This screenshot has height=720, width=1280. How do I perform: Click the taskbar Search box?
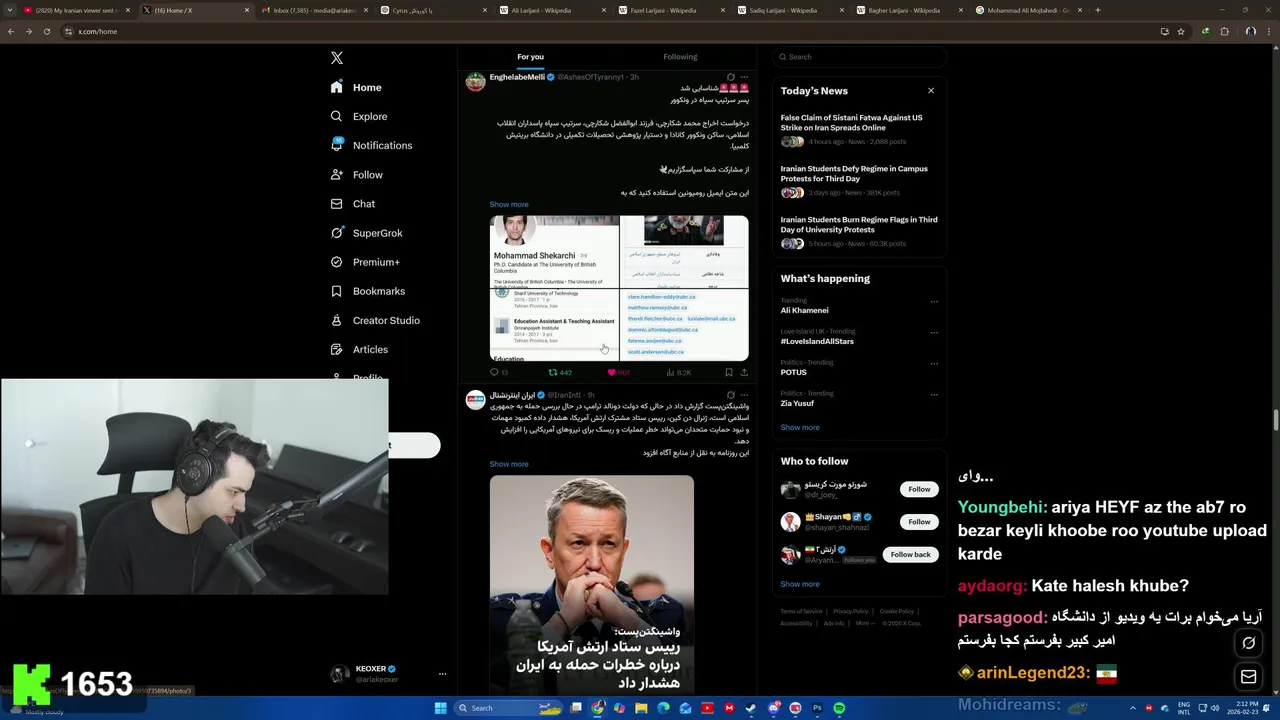[x=508, y=708]
